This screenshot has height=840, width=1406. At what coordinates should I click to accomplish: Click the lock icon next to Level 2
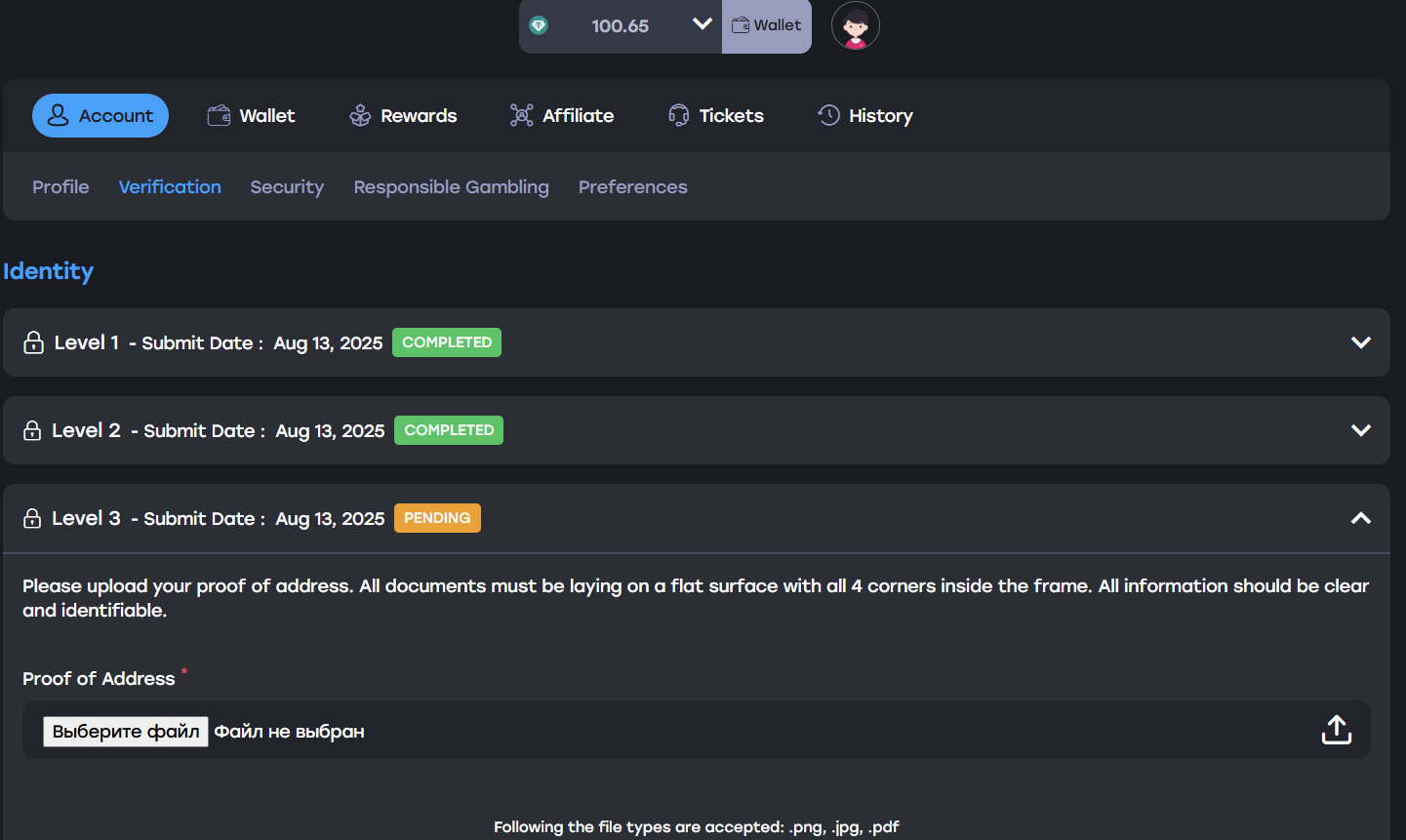click(32, 430)
